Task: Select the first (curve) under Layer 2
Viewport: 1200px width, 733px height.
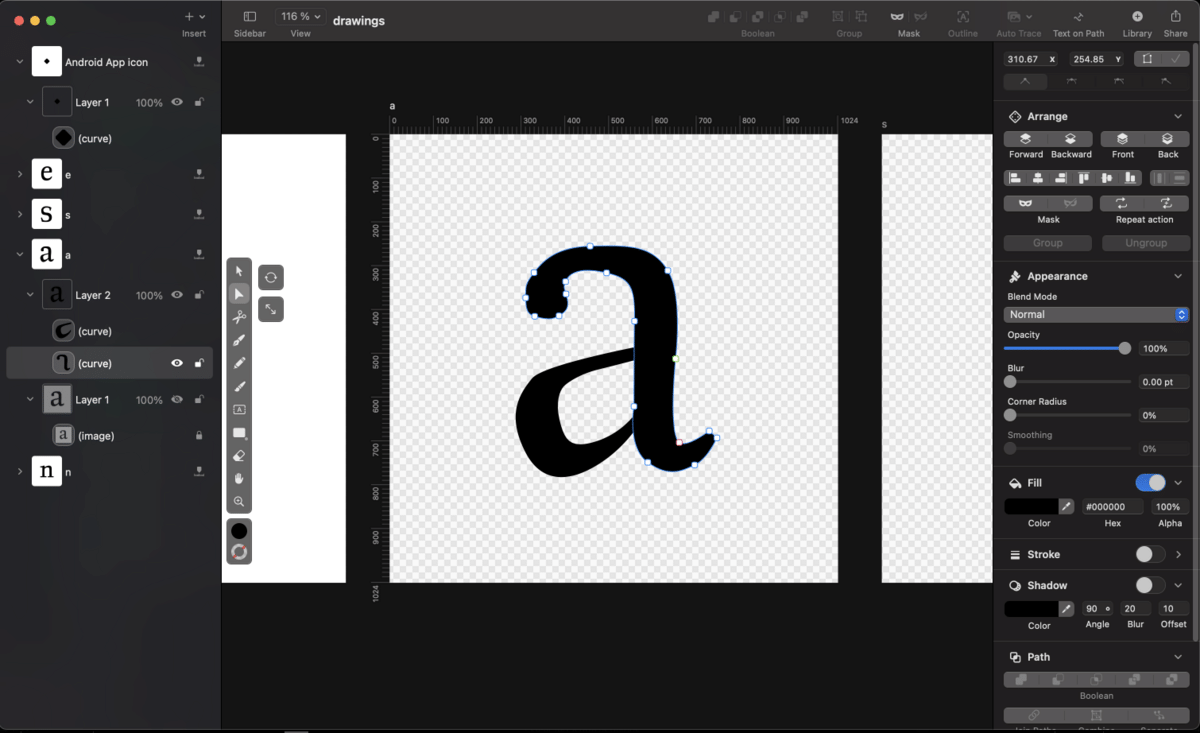Action: pyautogui.click(x=109, y=331)
